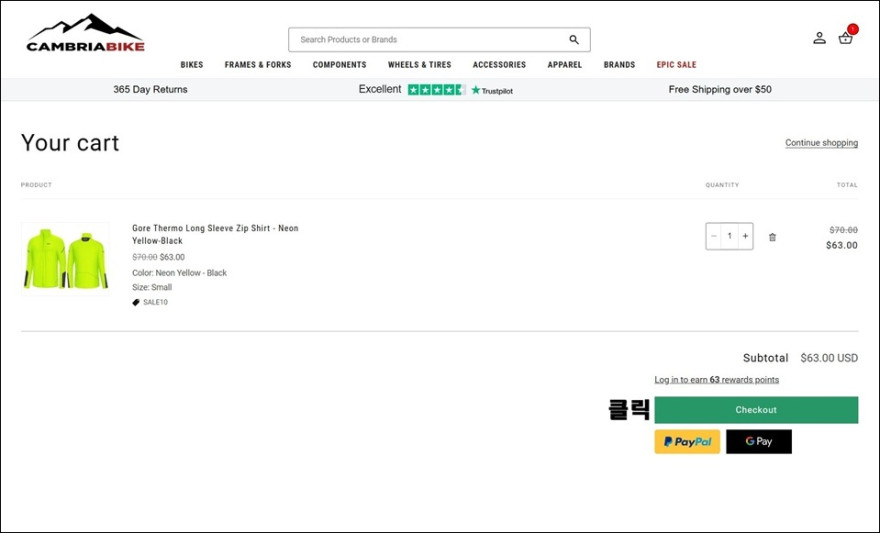Click the quantity value field
The width and height of the screenshot is (880, 533).
point(730,236)
